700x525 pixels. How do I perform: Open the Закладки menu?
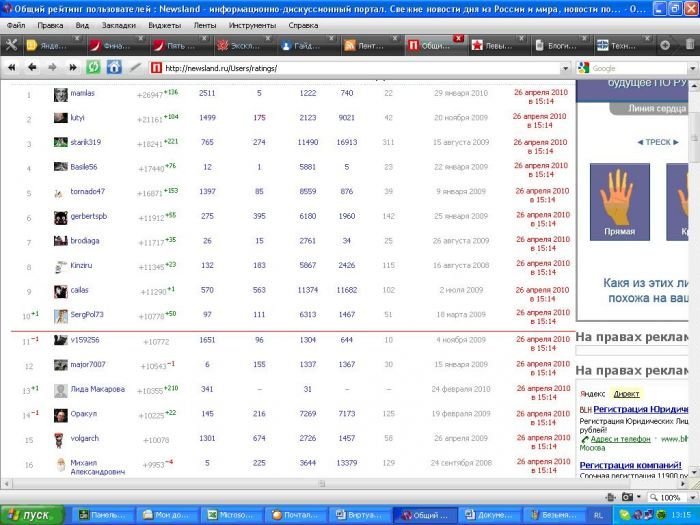point(118,24)
